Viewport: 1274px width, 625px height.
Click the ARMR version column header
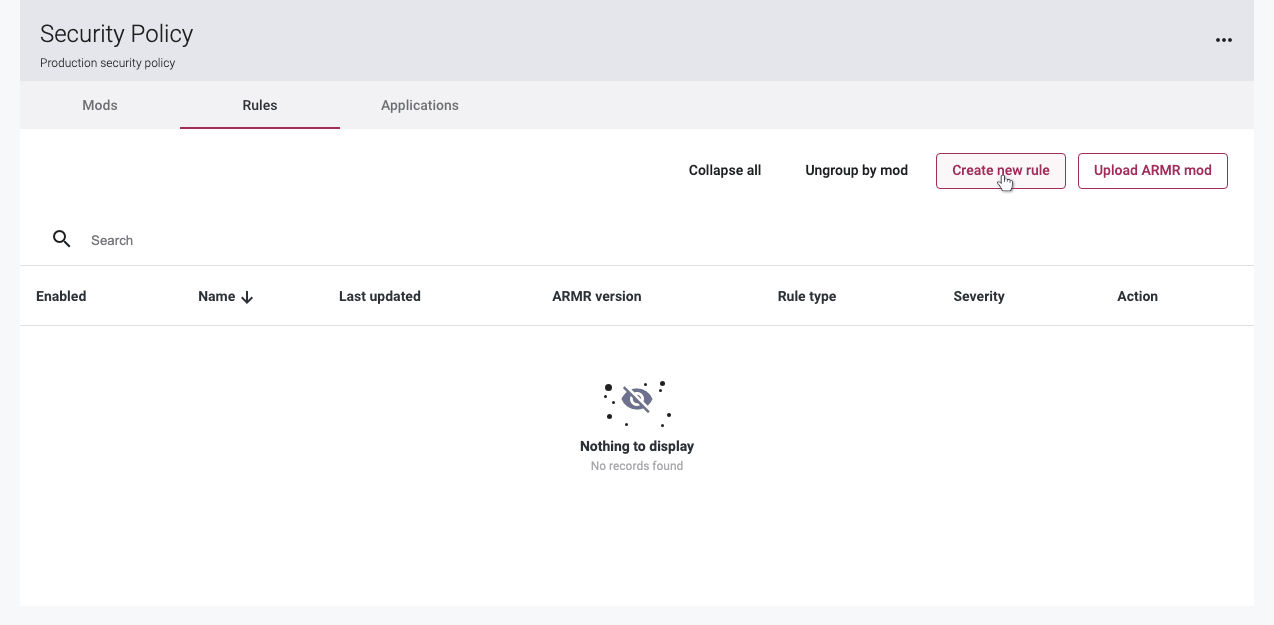click(x=597, y=296)
